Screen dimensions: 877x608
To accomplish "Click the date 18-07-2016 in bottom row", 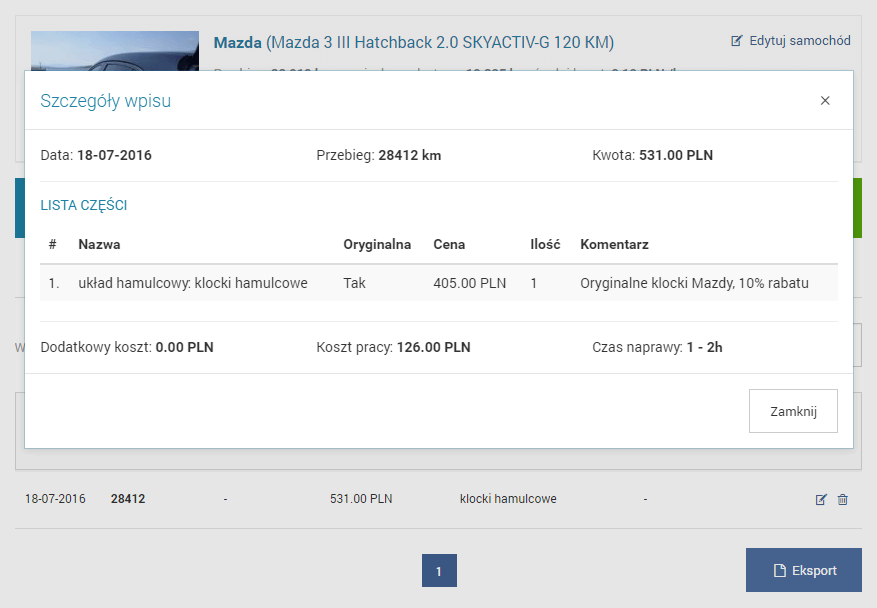I will (x=55, y=499).
